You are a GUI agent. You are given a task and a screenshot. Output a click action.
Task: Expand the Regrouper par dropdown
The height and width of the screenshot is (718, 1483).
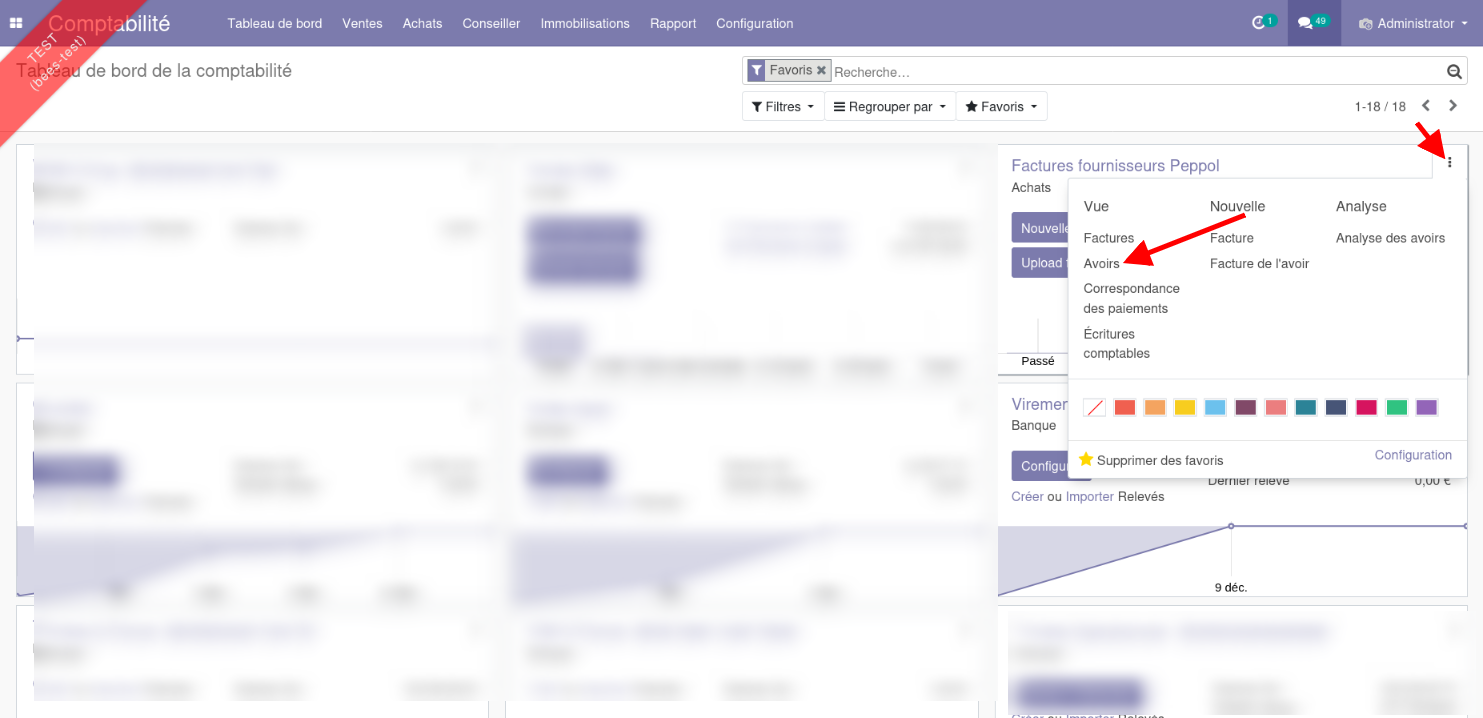(889, 107)
